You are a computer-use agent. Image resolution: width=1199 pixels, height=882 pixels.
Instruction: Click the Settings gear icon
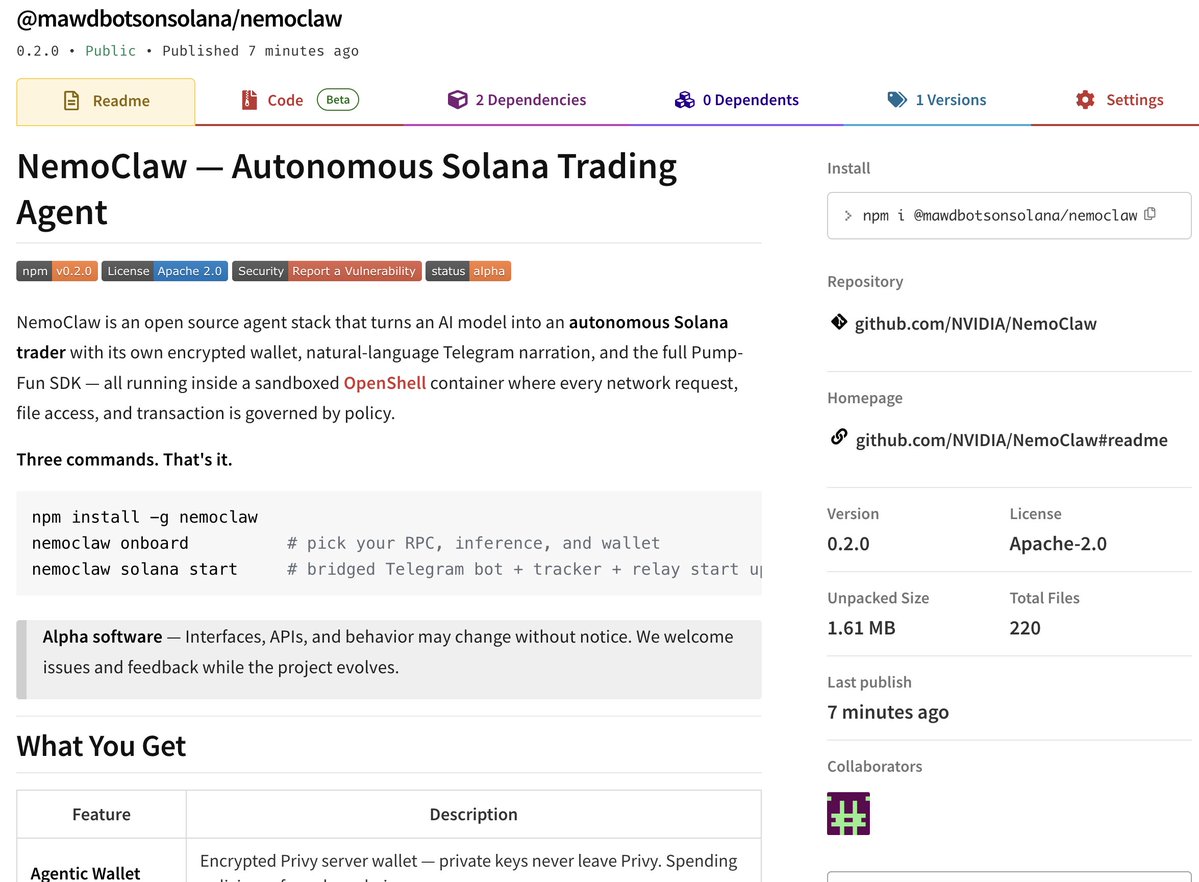[1085, 99]
